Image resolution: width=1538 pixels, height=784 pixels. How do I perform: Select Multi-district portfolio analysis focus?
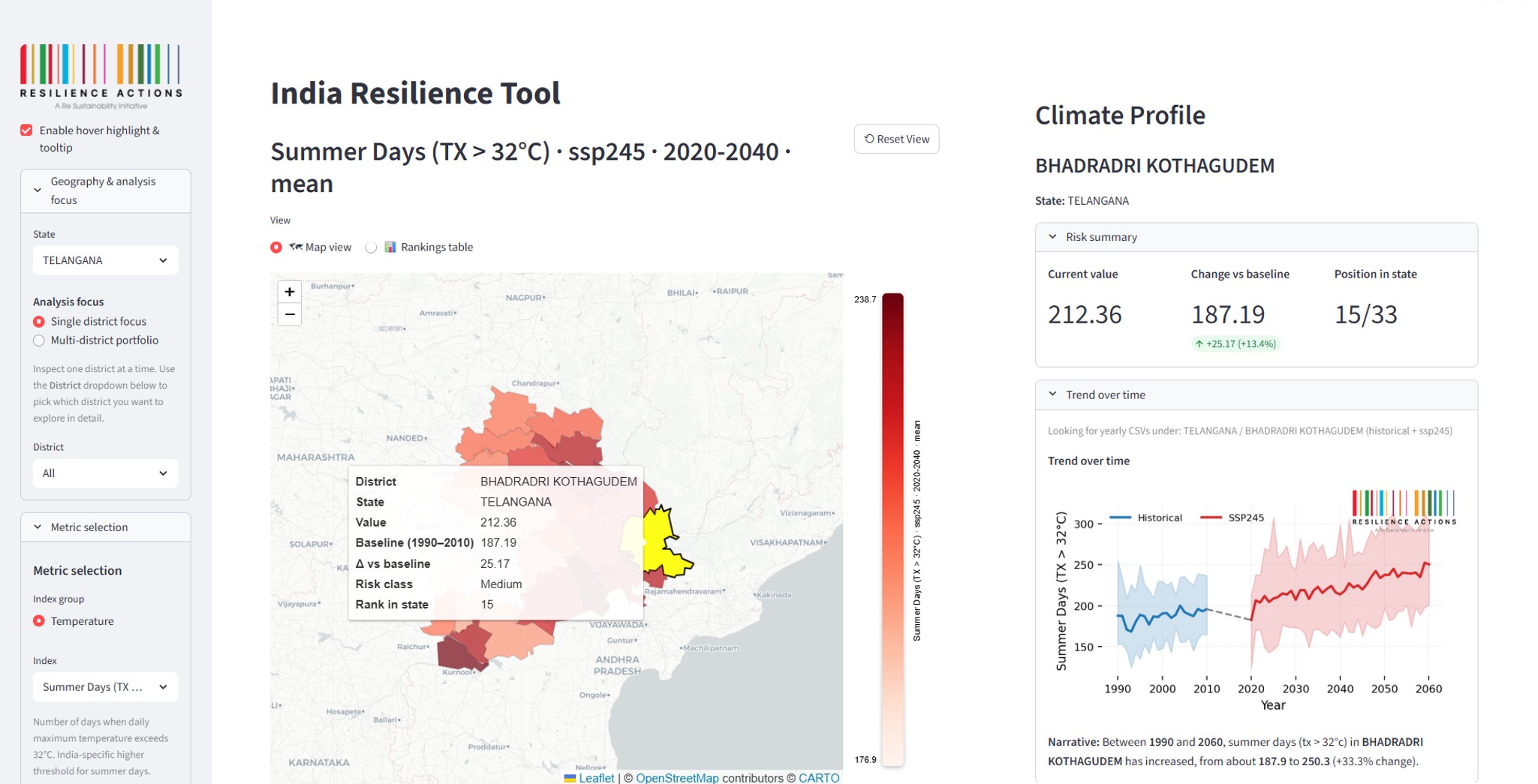point(39,341)
